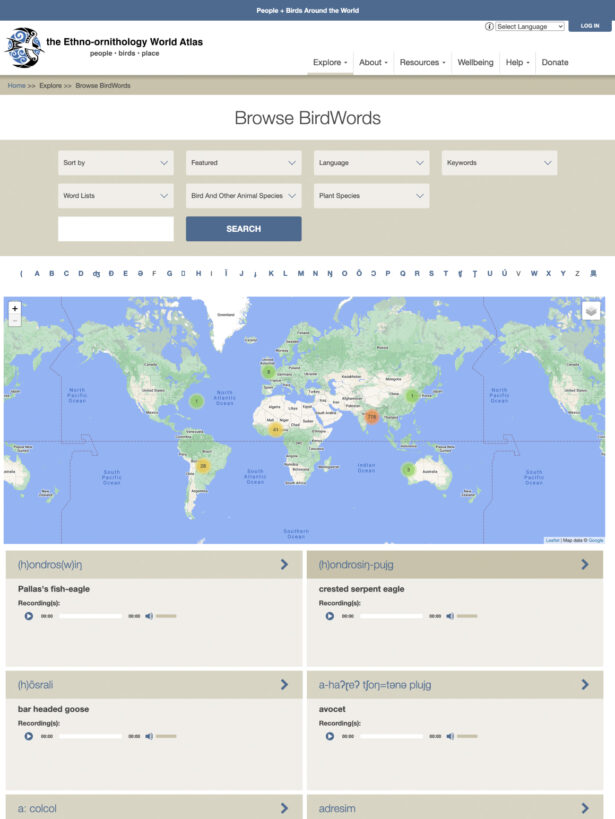Zoom in the map with plus button
615x819 pixels.
15,309
